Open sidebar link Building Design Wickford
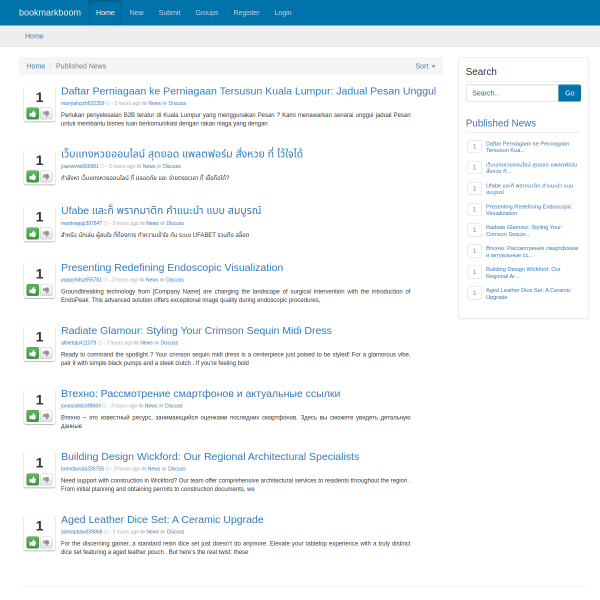The height and width of the screenshot is (600, 600). point(523,272)
